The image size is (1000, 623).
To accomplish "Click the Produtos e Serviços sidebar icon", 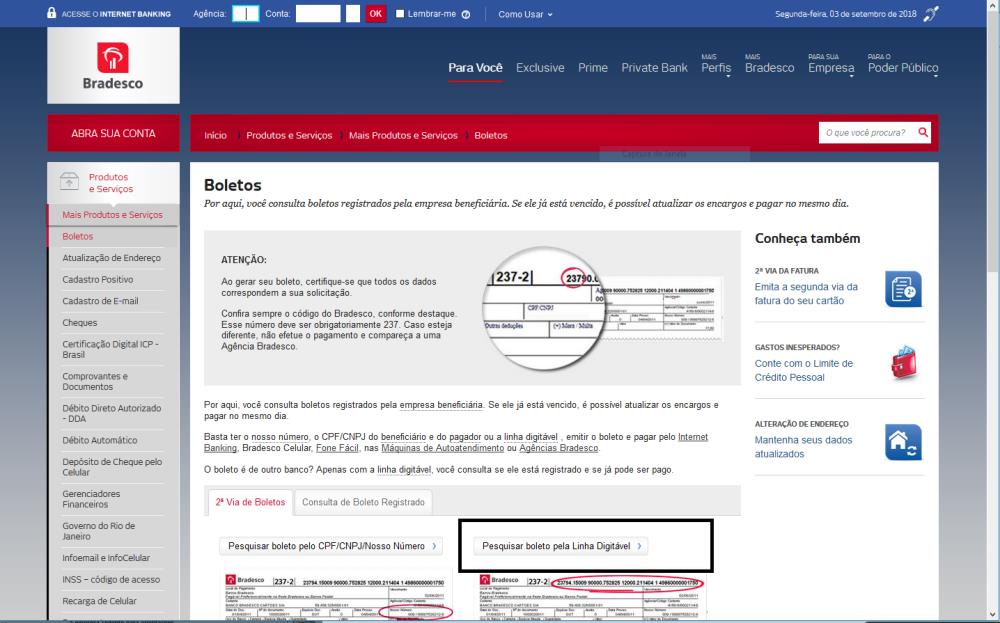I will [70, 182].
